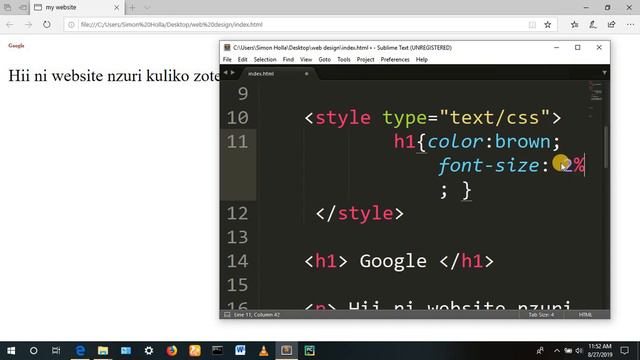This screenshot has width=640, height=360.
Task: Open Task View on taskbar
Action: (x=56, y=351)
